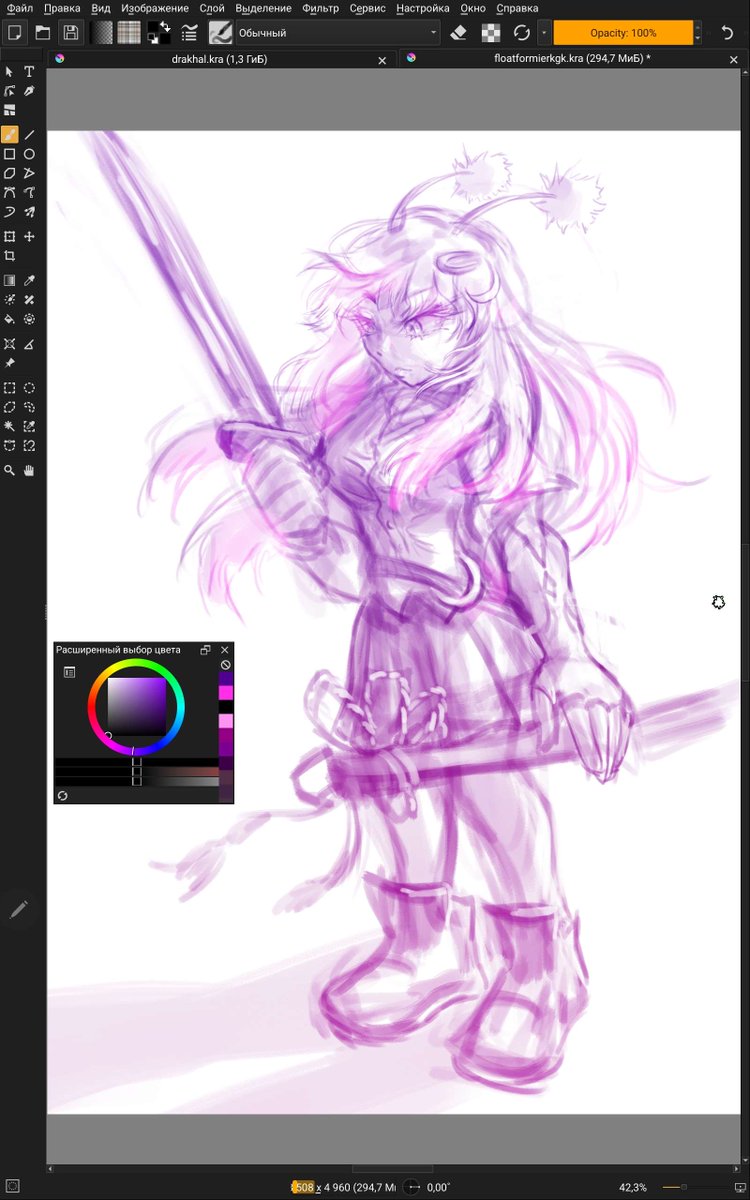Click the Open file folder icon
Viewport: 750px width, 1200px height.
[42, 33]
